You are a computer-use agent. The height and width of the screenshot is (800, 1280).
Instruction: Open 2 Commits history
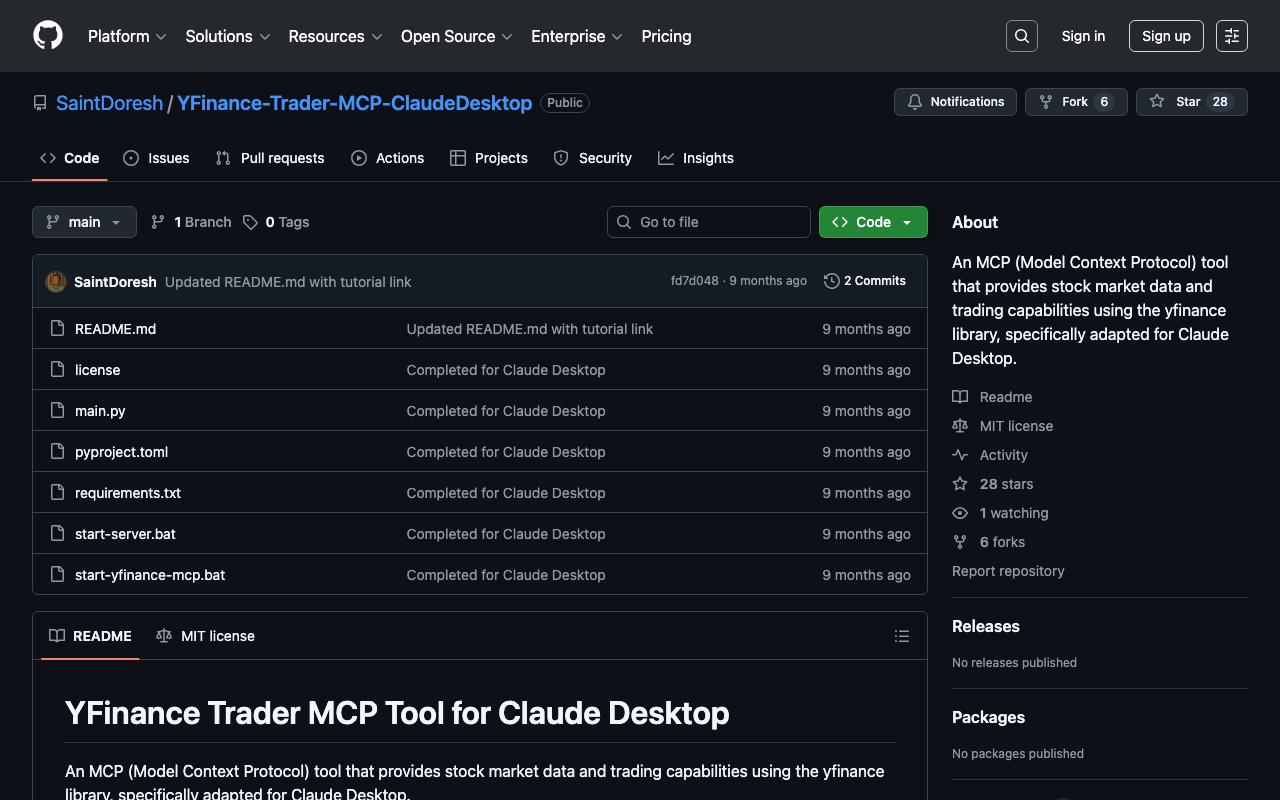click(x=865, y=281)
